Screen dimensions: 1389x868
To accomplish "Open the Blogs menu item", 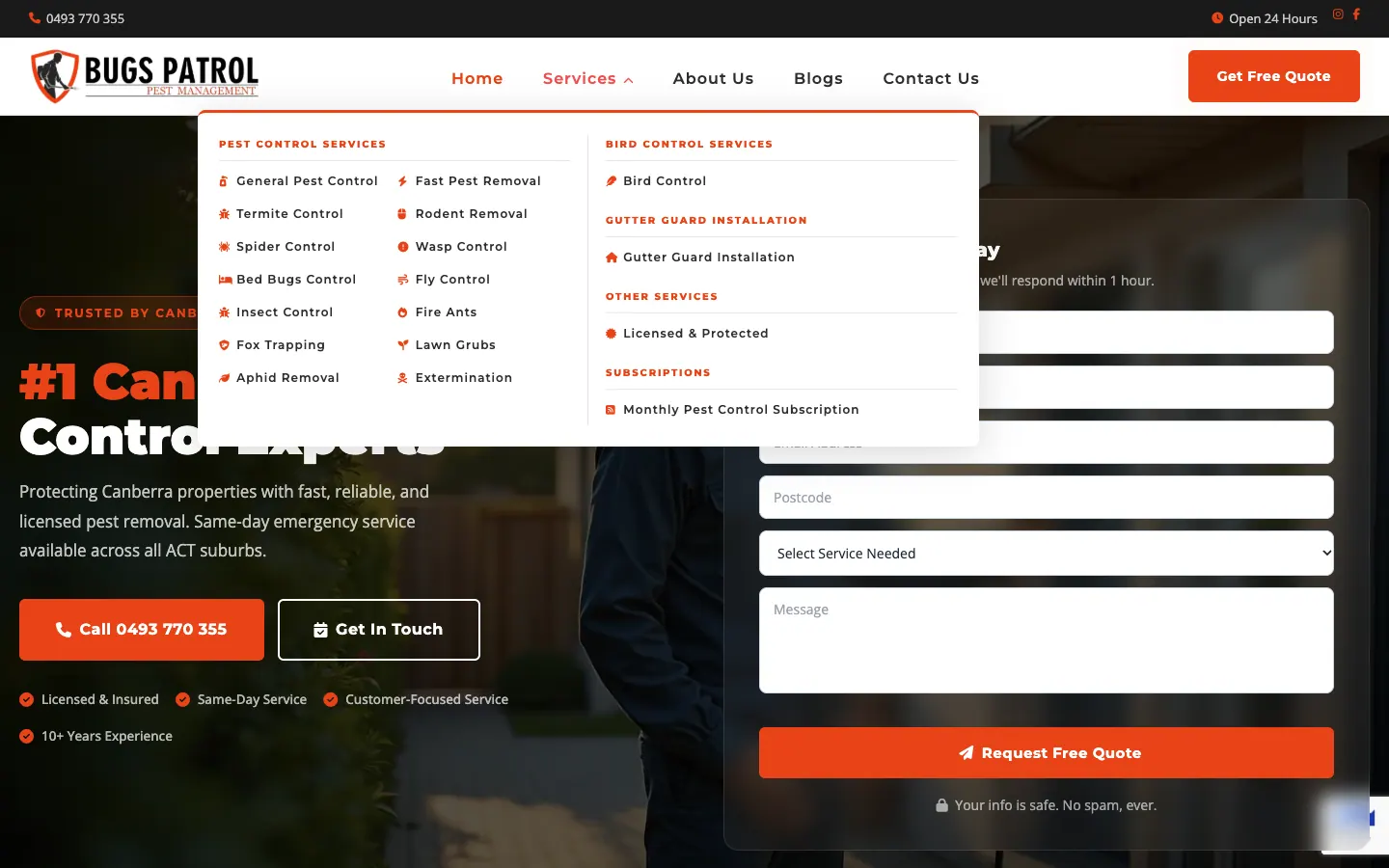I will pos(819,79).
